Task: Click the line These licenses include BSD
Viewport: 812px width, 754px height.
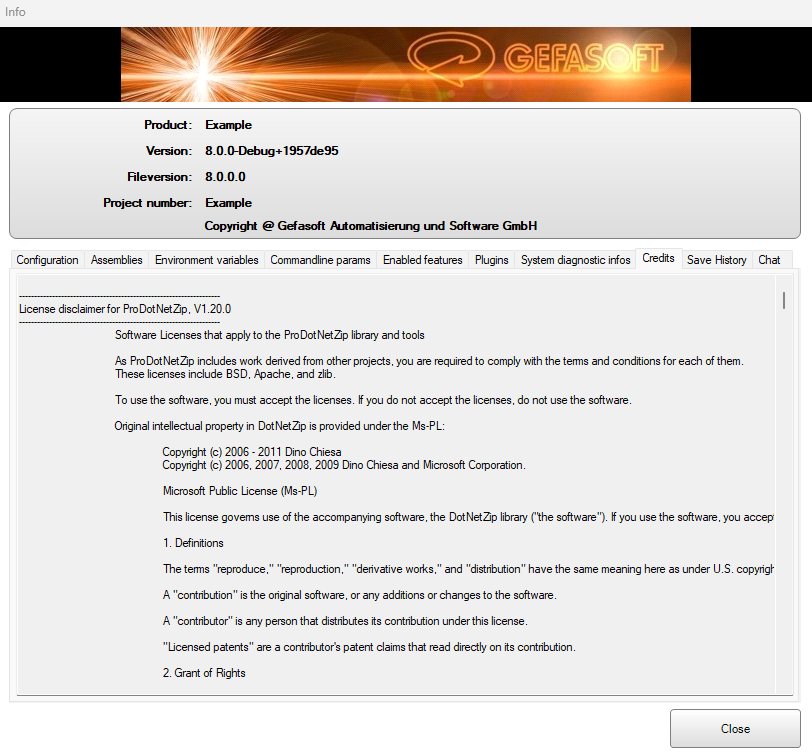Action: click(225, 374)
